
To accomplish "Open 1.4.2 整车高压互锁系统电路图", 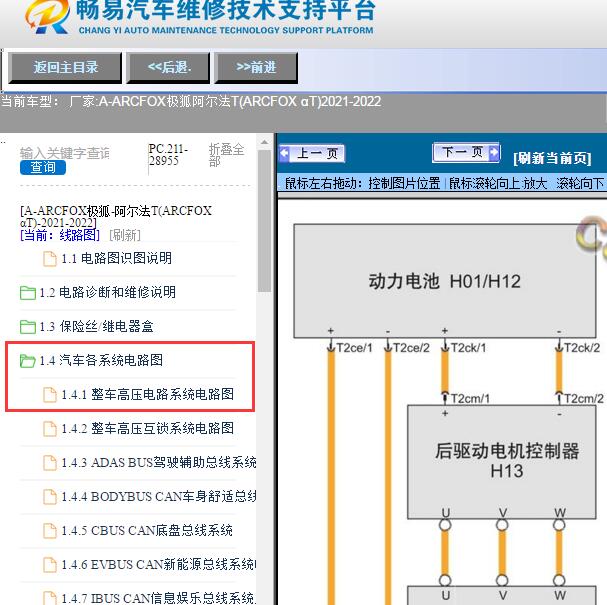I will tap(148, 428).
